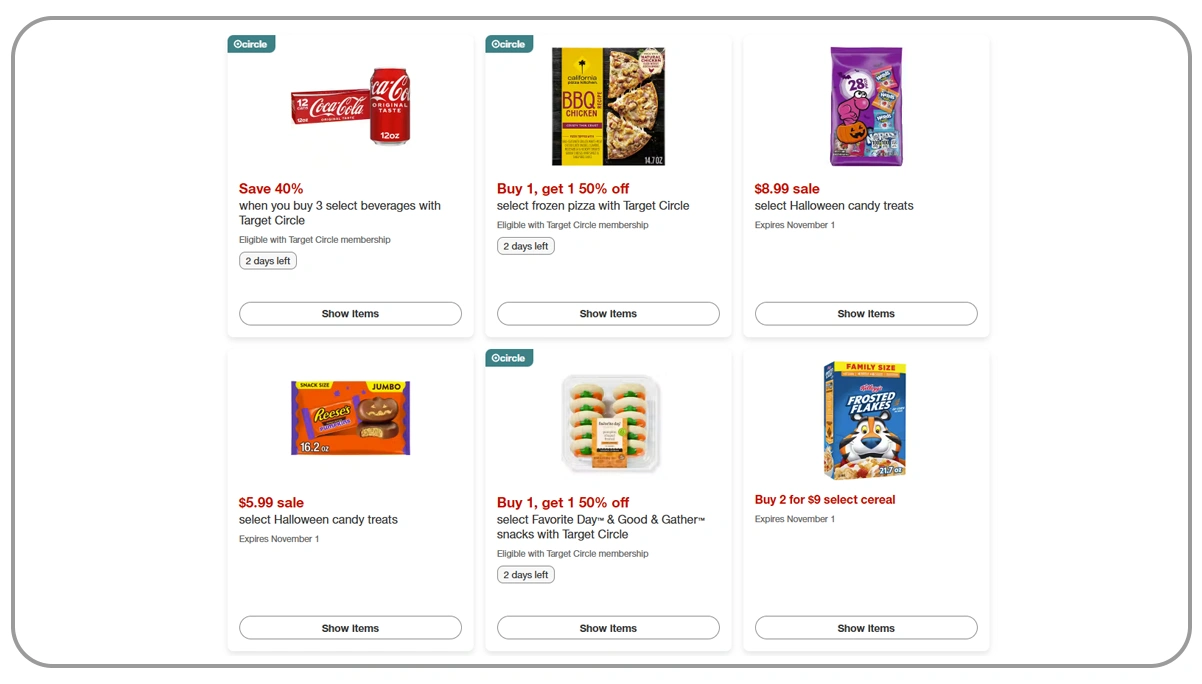
Task: Click the 2 days left badge on pizza offer
Action: point(525,245)
